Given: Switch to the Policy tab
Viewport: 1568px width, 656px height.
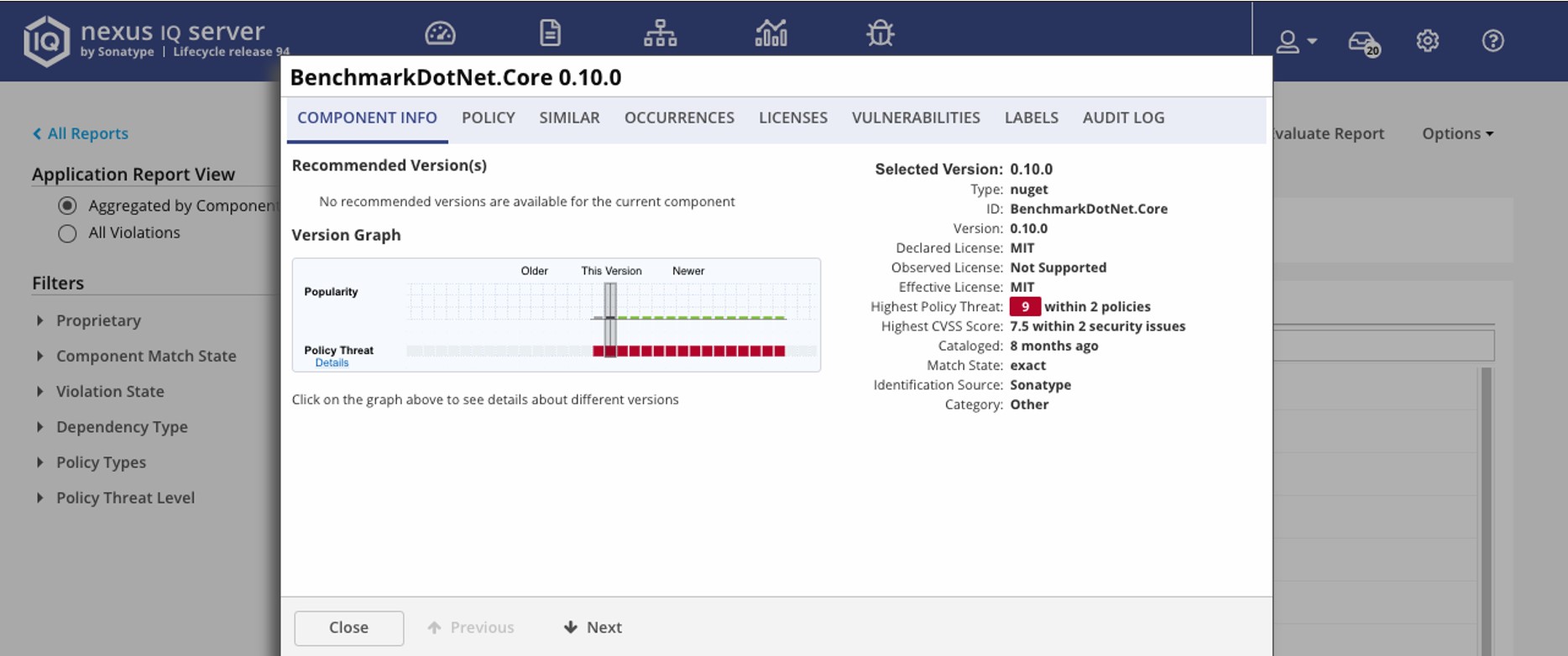Looking at the screenshot, I should 489,118.
